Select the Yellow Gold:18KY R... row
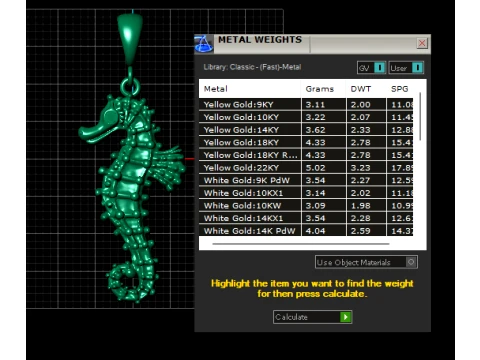The height and width of the screenshot is (360, 480). 306,155
